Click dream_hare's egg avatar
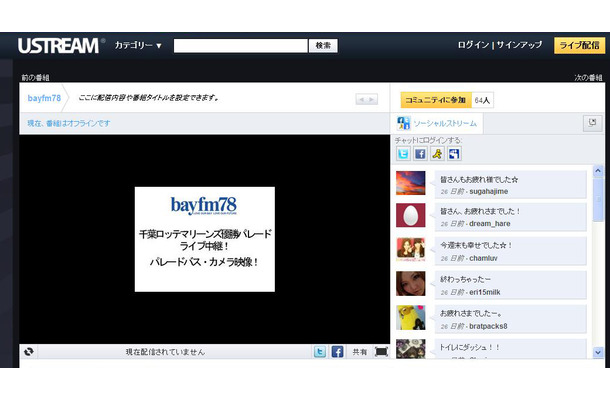 pos(410,215)
